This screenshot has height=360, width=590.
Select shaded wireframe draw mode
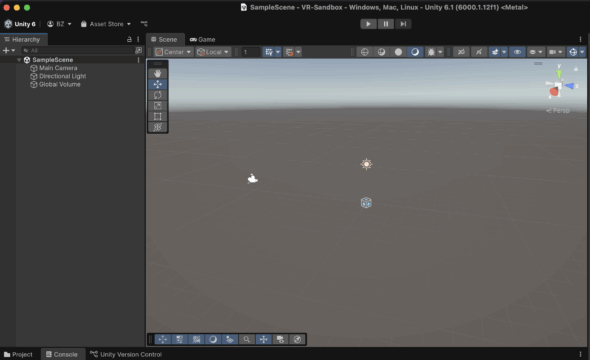click(x=381, y=52)
